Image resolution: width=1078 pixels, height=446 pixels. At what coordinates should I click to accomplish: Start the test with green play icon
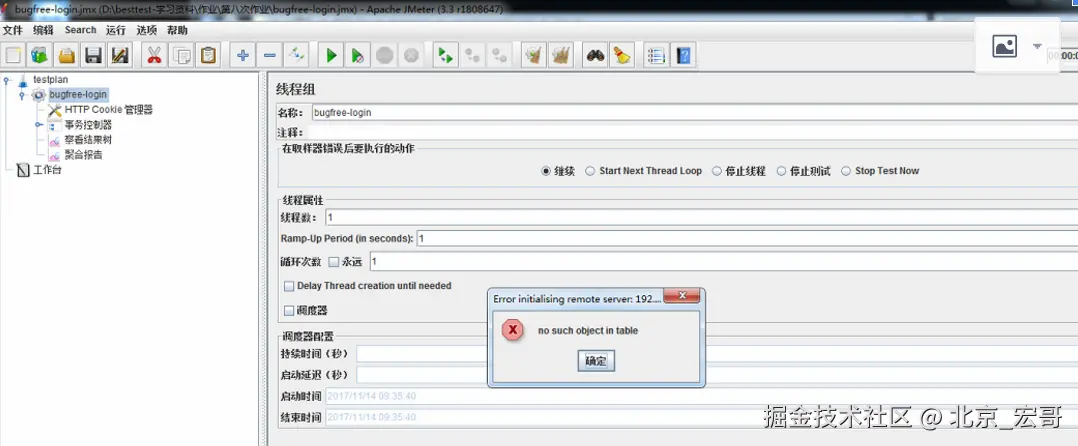tap(331, 56)
